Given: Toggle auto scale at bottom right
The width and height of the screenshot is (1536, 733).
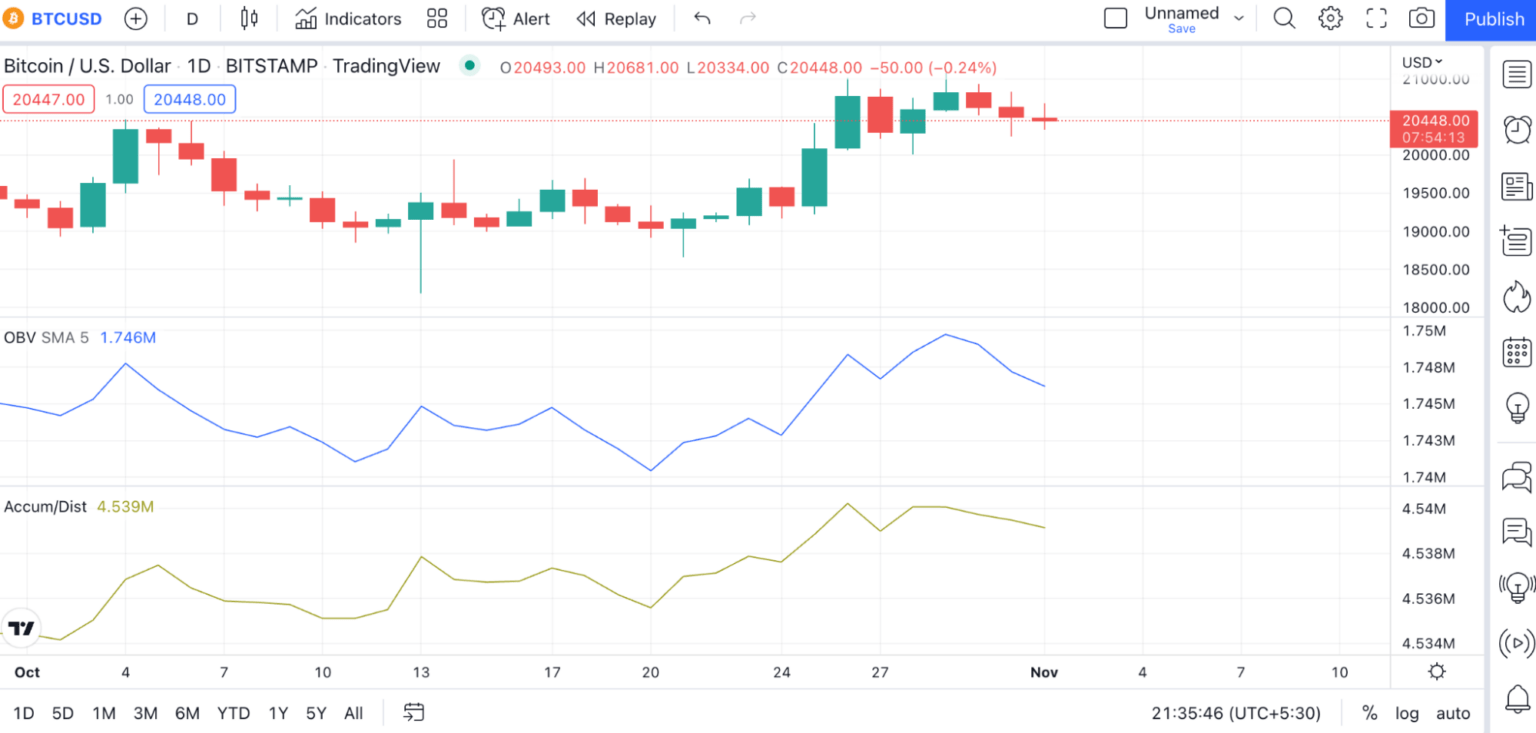Looking at the screenshot, I should point(1453,713).
